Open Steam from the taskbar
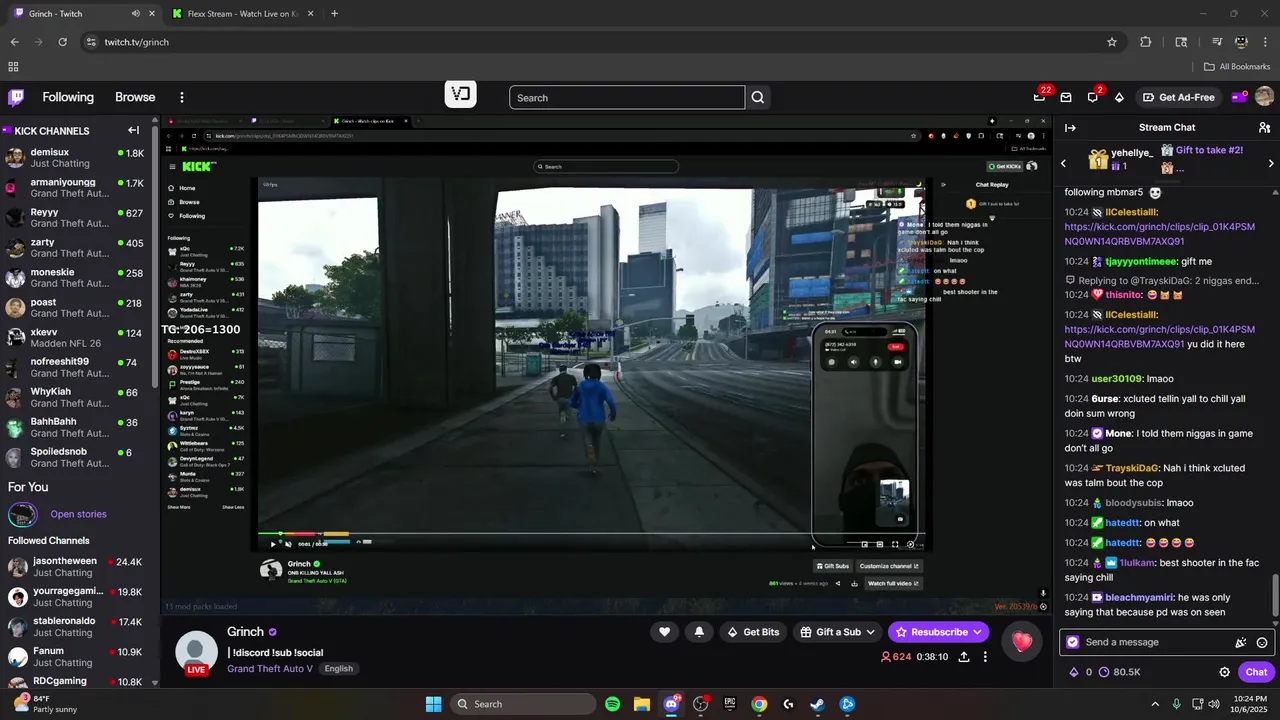1280x720 pixels. [817, 704]
